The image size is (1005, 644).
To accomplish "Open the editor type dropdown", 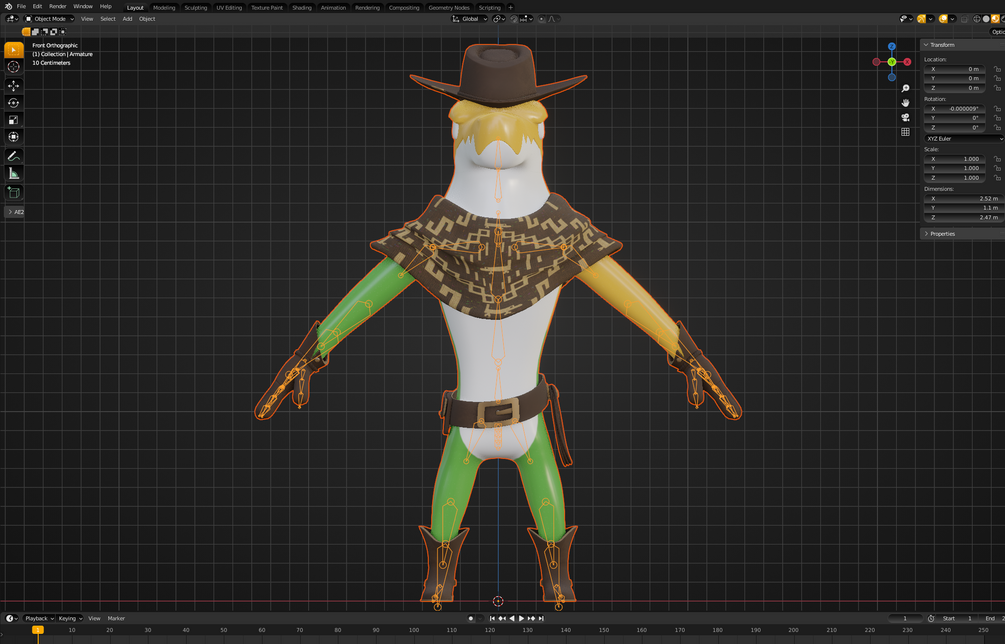I will tap(12, 19).
